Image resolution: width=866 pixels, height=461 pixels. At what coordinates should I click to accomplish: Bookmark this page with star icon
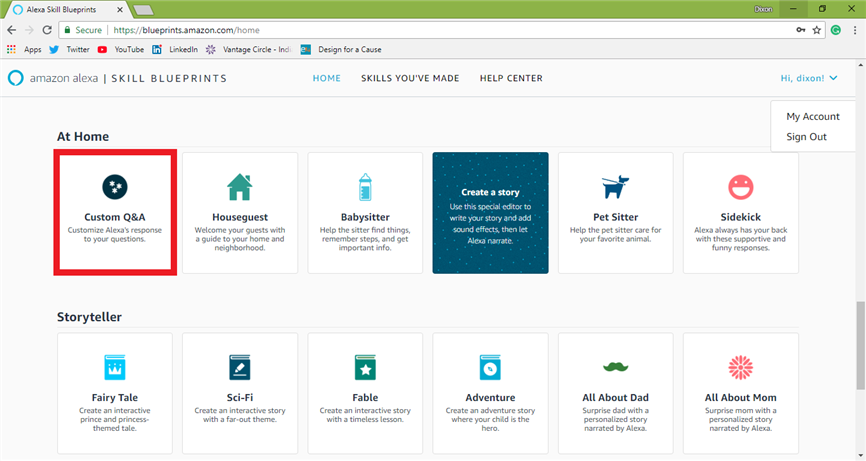pyautogui.click(x=818, y=30)
